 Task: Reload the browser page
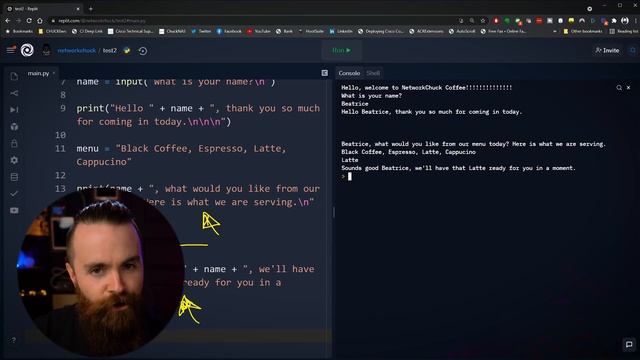point(29,20)
